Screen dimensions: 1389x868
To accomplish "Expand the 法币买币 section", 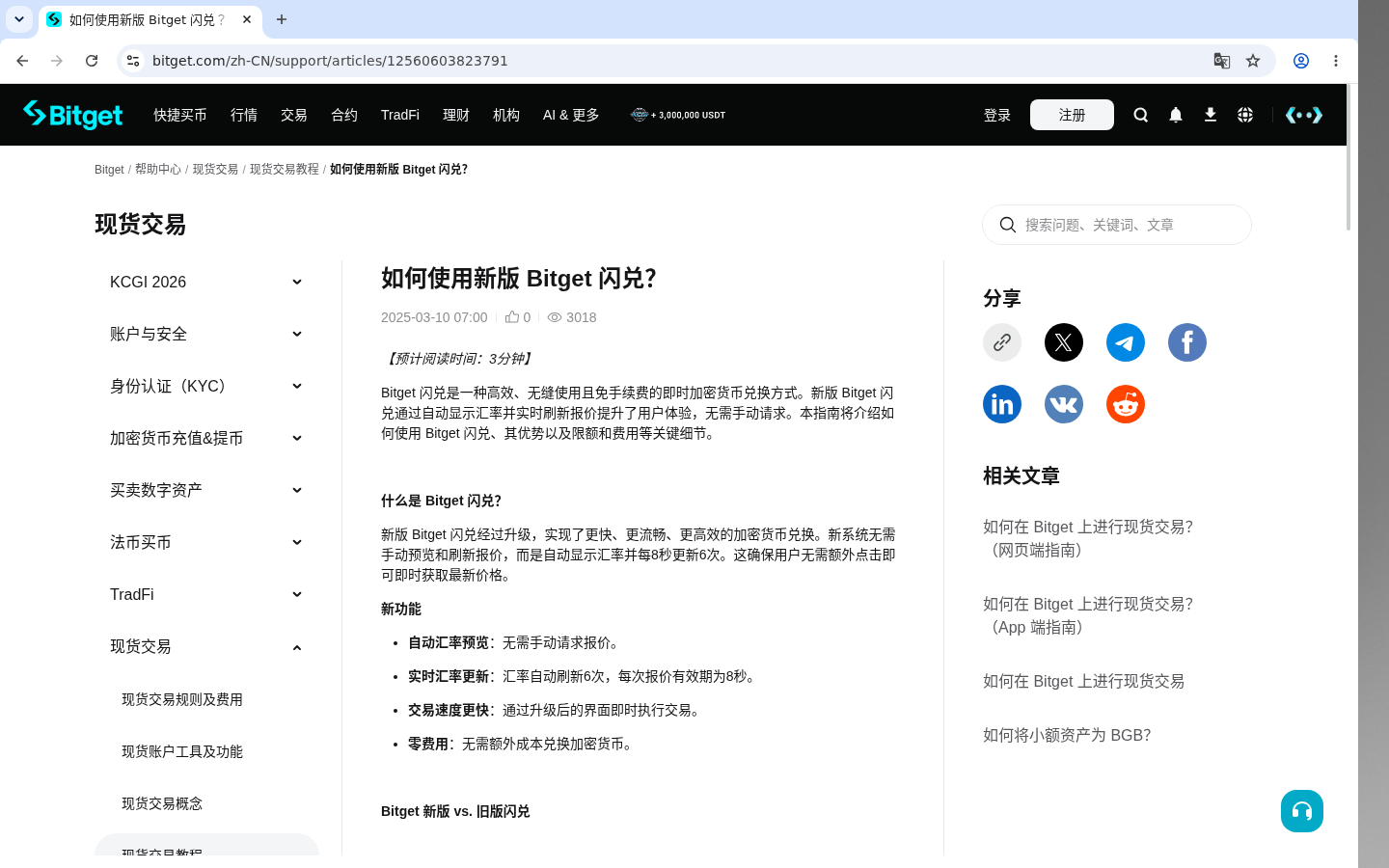I will pos(206,542).
